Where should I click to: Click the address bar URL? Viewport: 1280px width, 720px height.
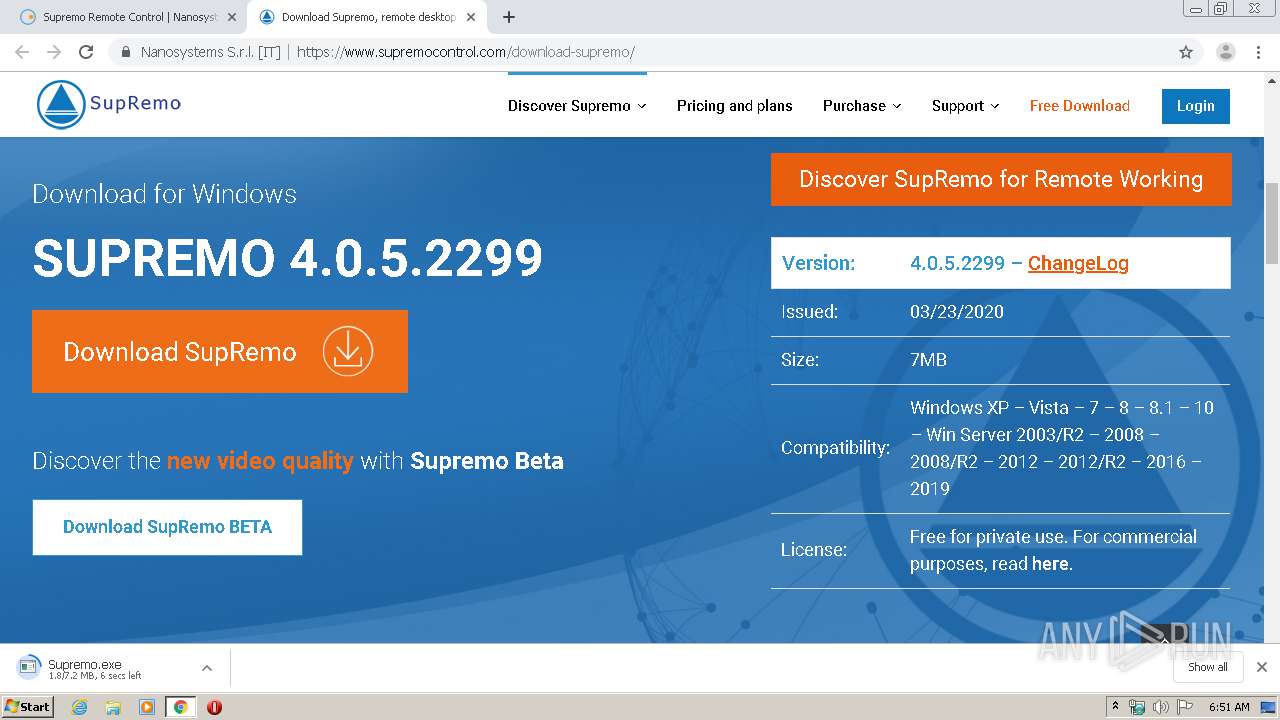466,52
